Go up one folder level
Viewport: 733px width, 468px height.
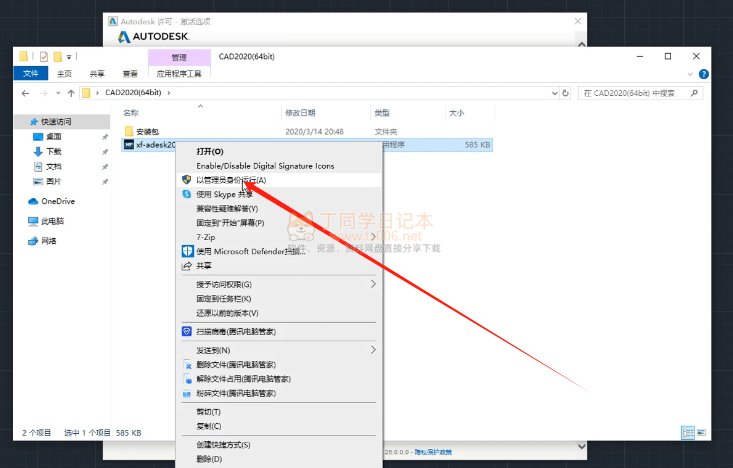[71, 93]
